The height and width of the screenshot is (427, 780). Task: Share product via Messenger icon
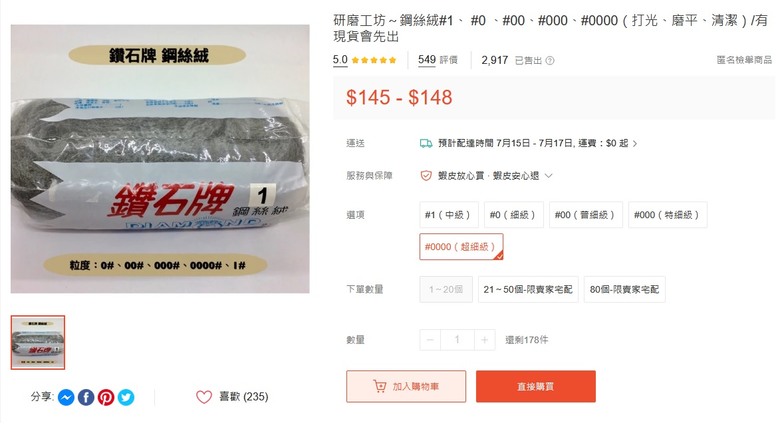66,397
